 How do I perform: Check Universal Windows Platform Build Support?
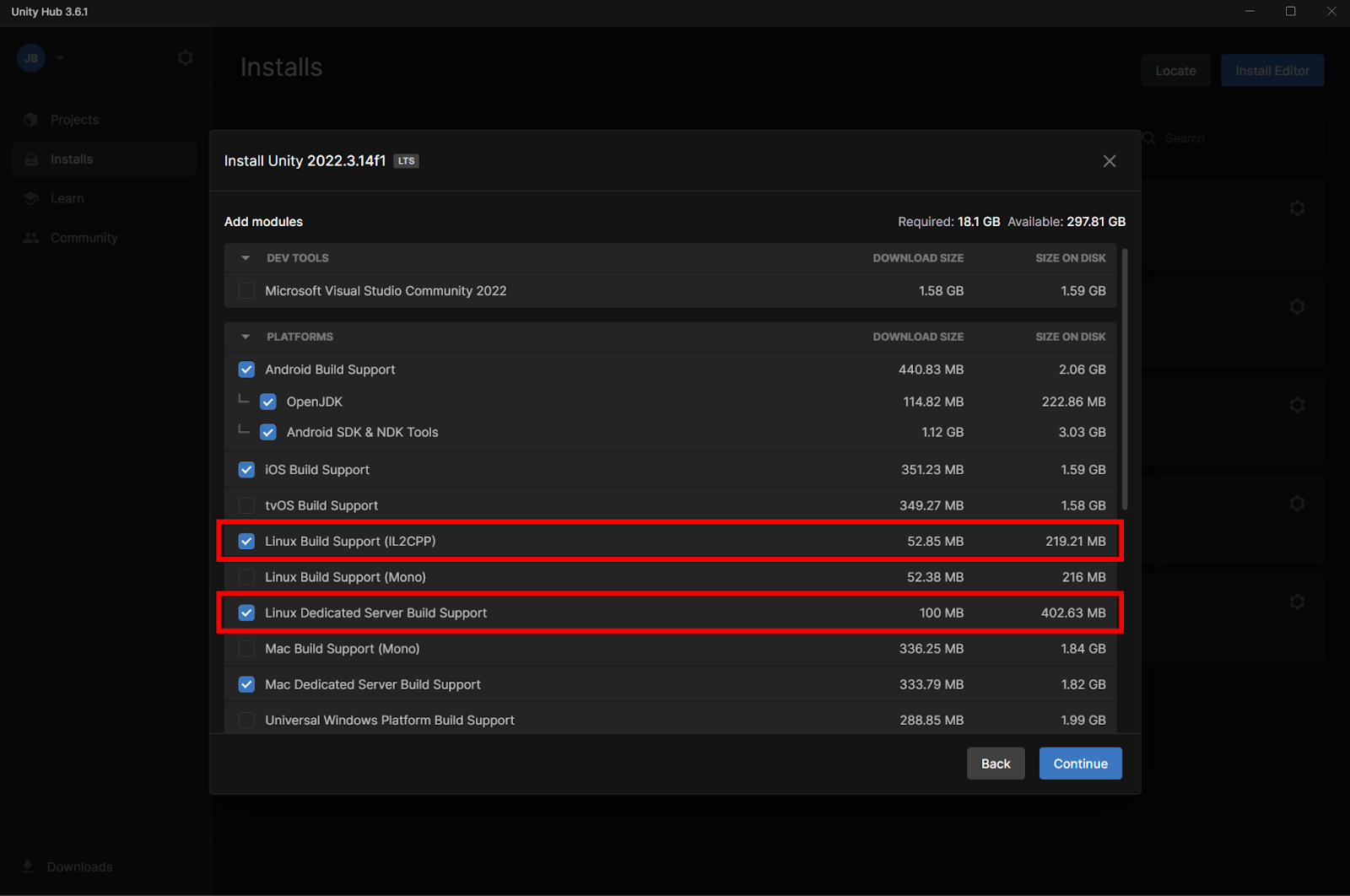pyautogui.click(x=246, y=721)
